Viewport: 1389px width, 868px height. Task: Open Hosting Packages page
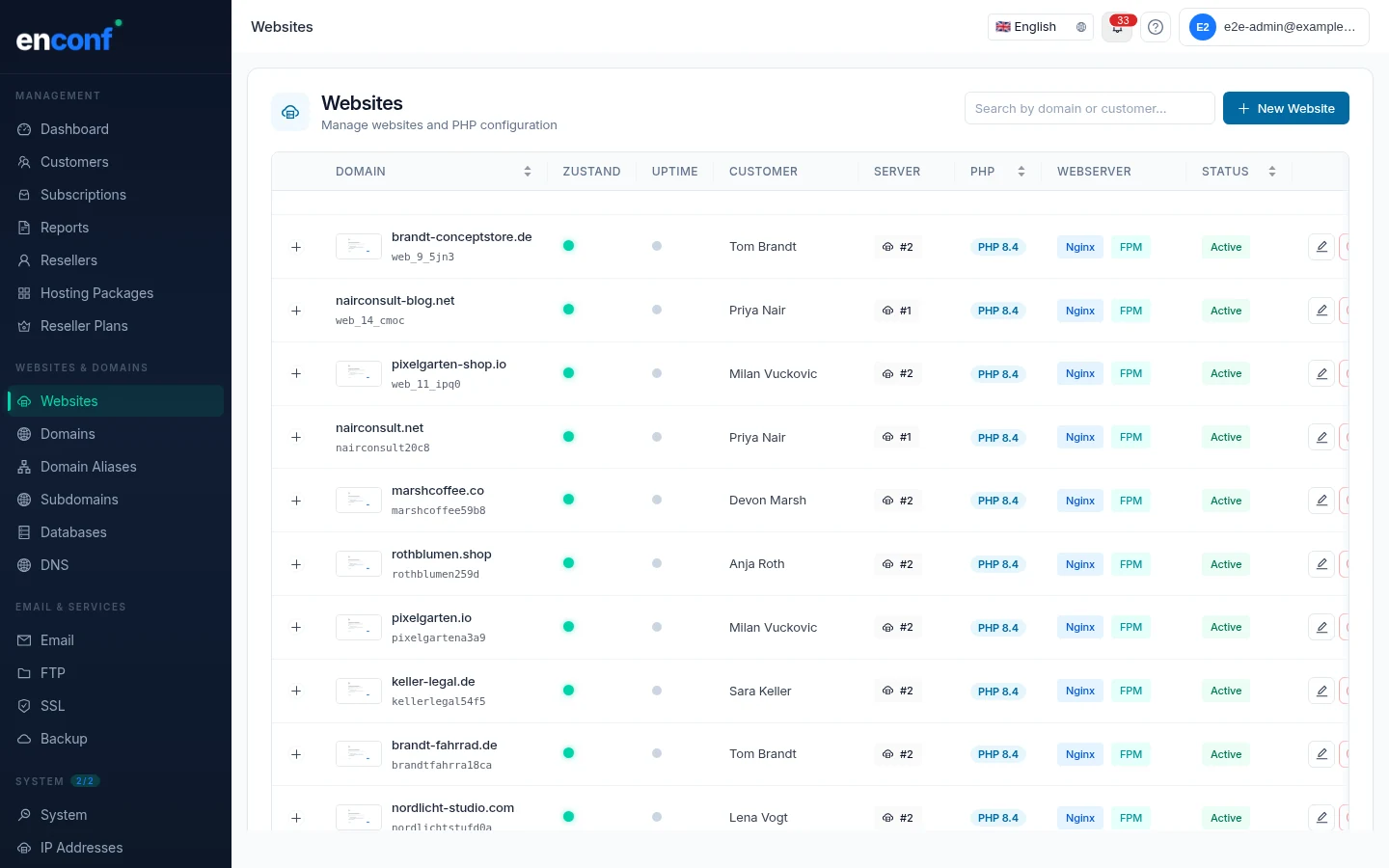116,293
